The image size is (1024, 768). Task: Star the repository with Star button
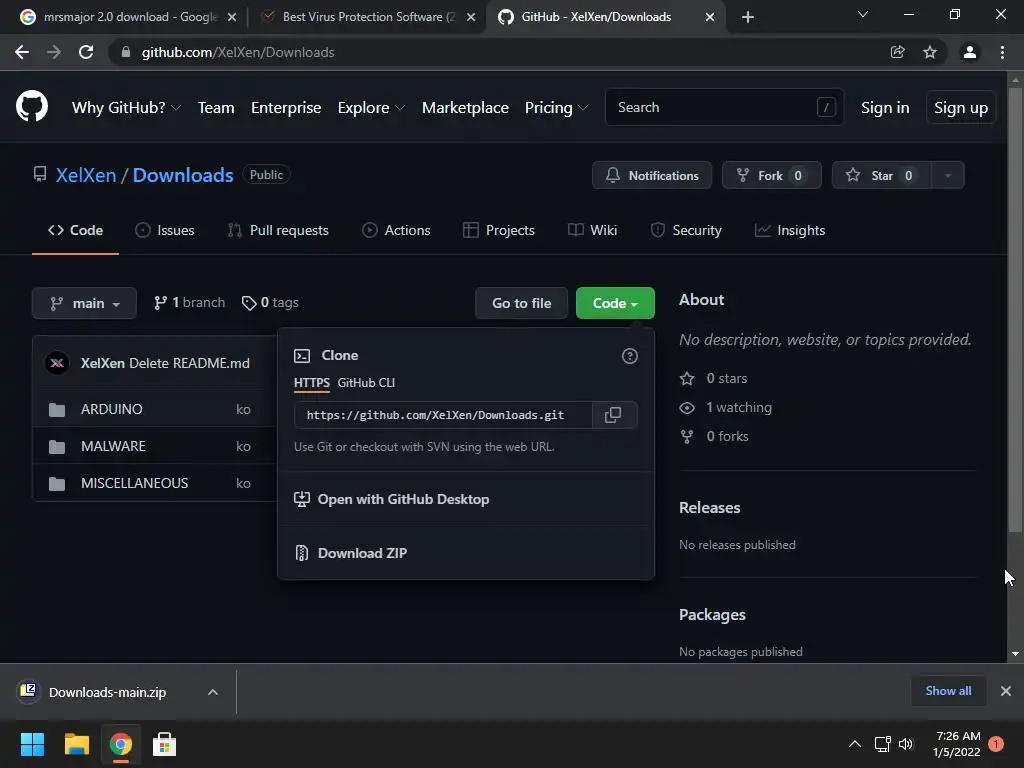pos(882,175)
